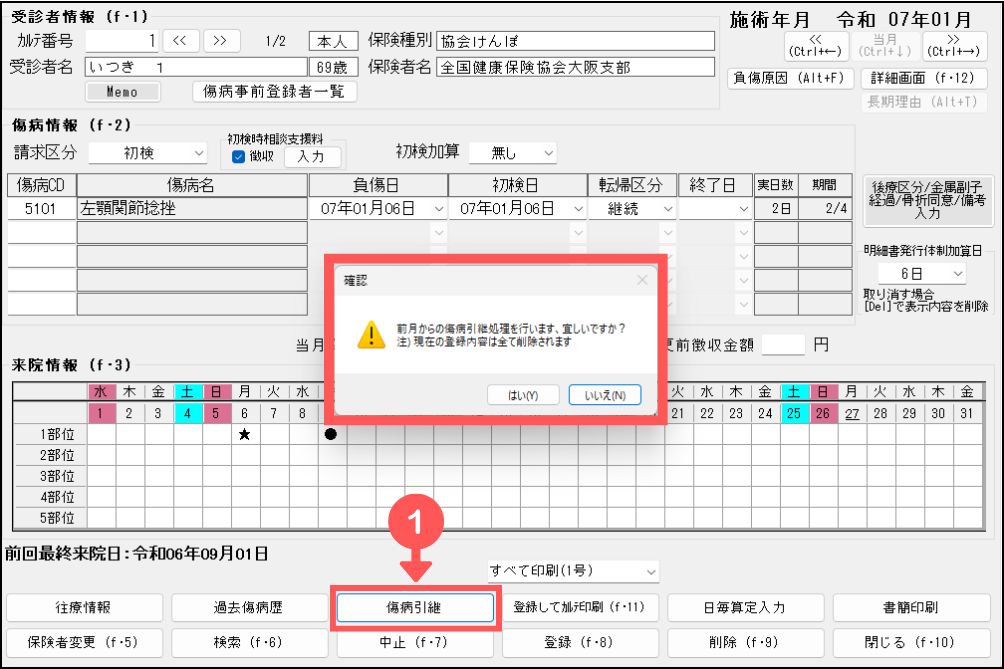Open the 明細書発行体制加算日 6日 dropdown

tap(922, 273)
